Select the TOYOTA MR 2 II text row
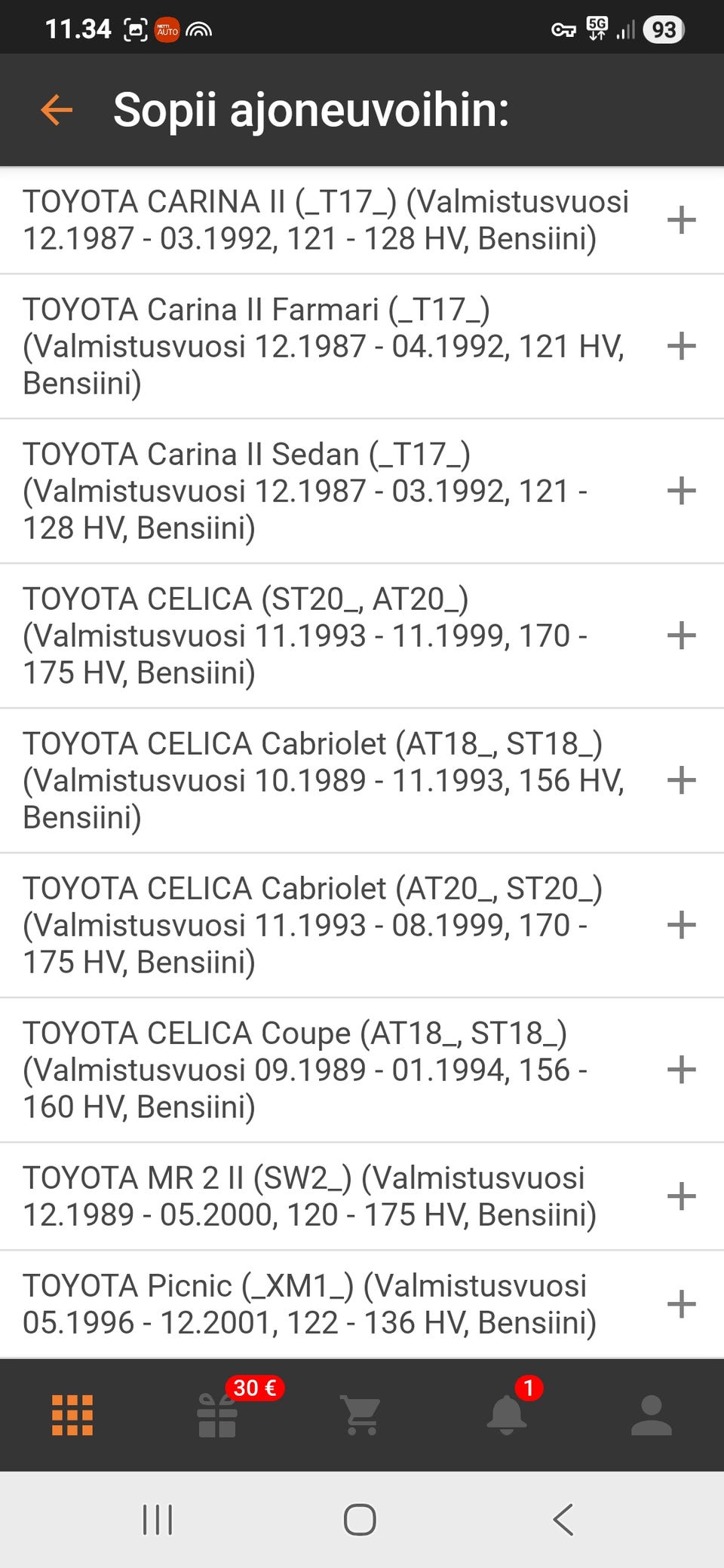 point(309,1196)
